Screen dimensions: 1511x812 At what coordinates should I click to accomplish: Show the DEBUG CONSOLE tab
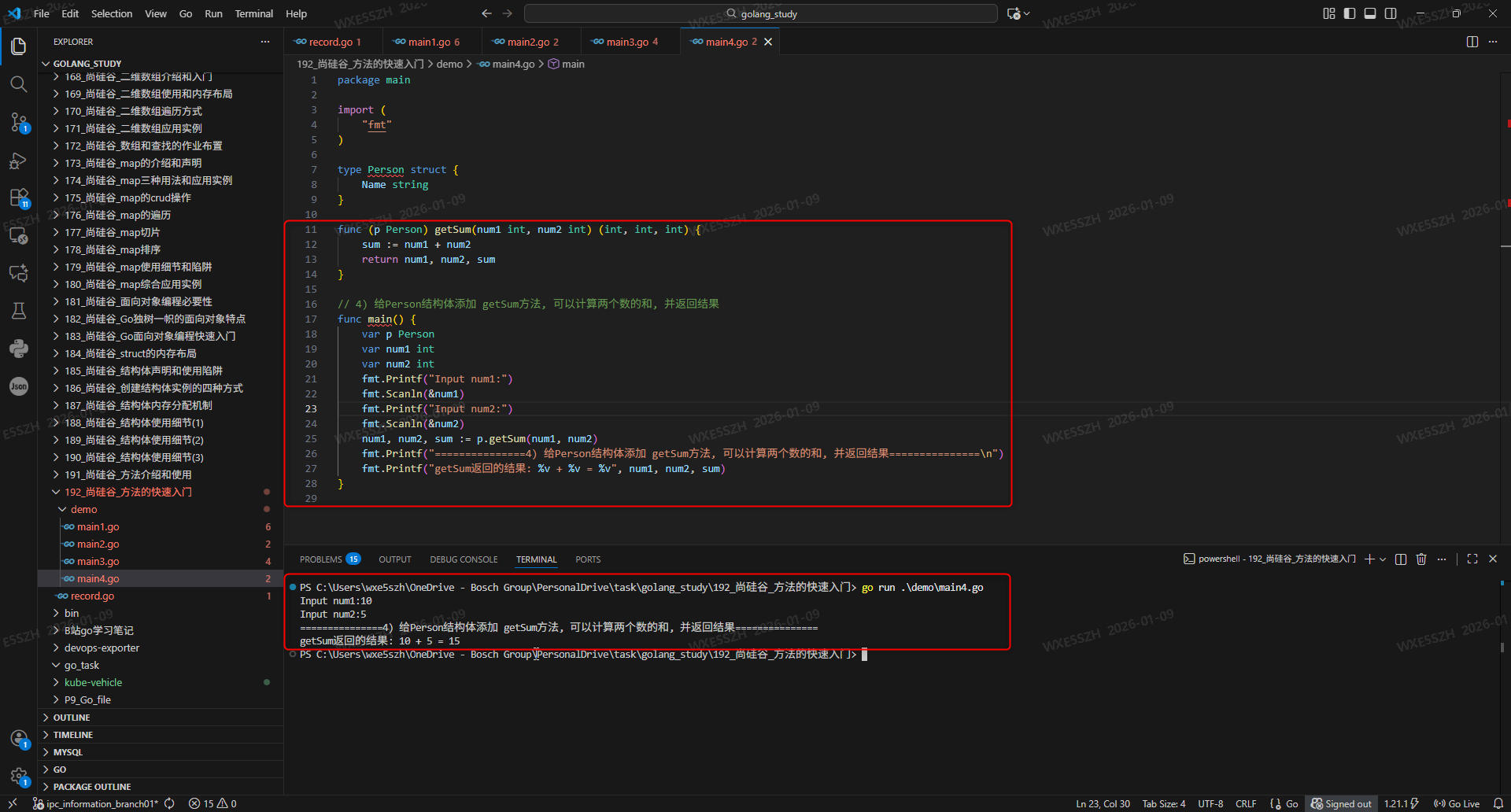click(464, 559)
